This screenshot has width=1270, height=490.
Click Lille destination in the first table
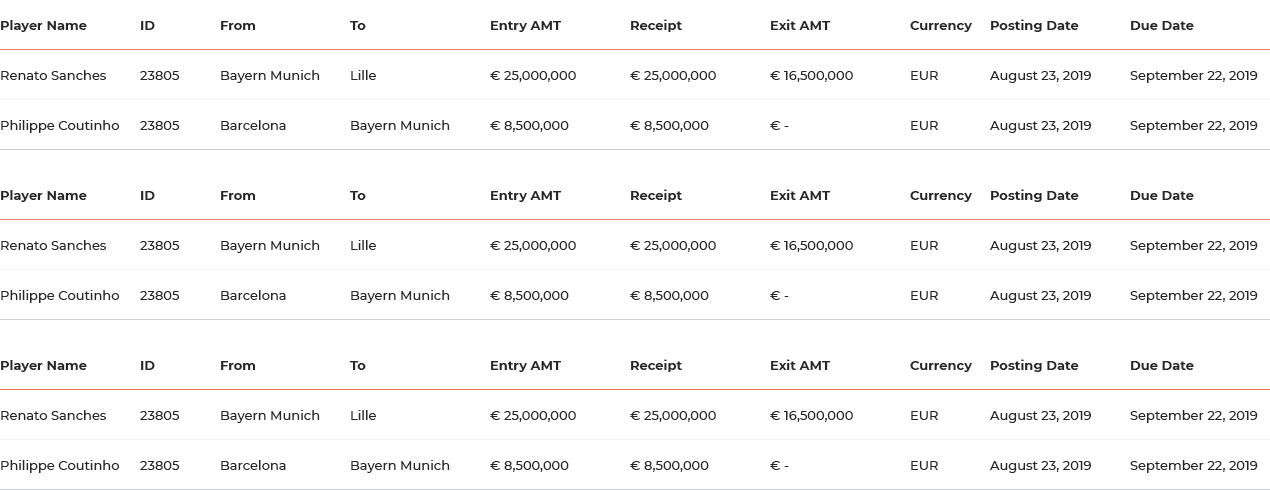tap(363, 76)
